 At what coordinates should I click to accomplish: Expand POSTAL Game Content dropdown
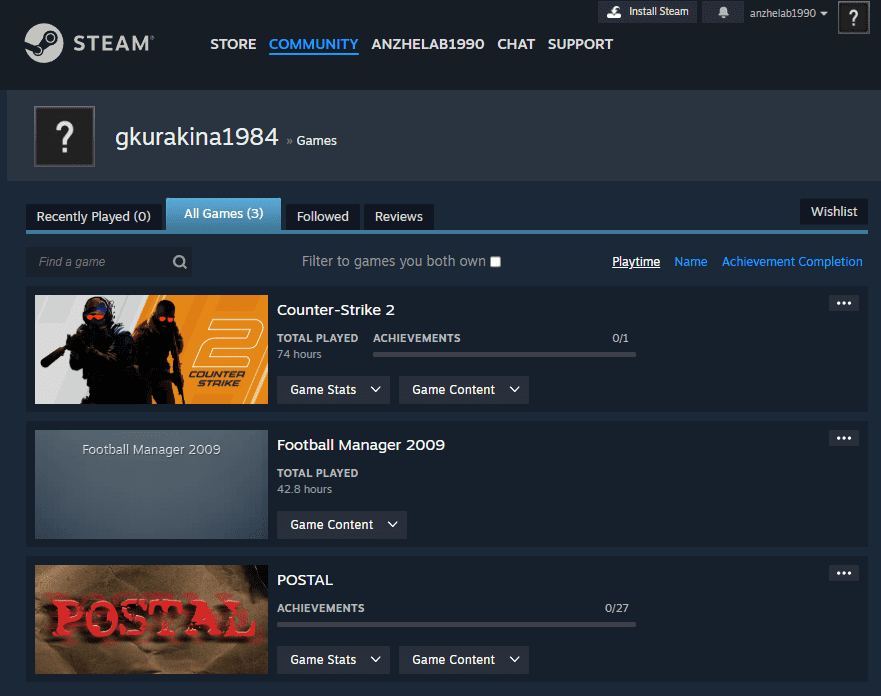(x=463, y=660)
